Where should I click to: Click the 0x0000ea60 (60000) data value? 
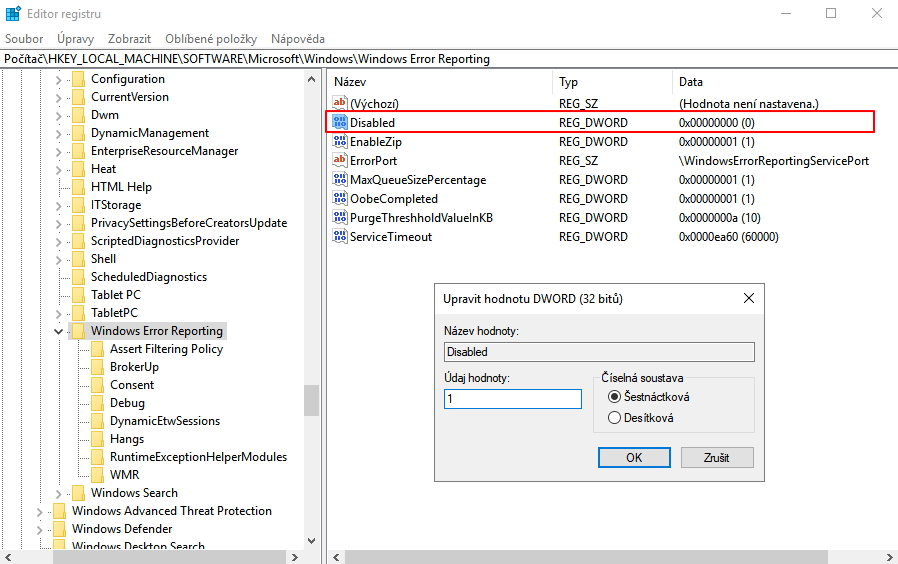click(x=728, y=236)
